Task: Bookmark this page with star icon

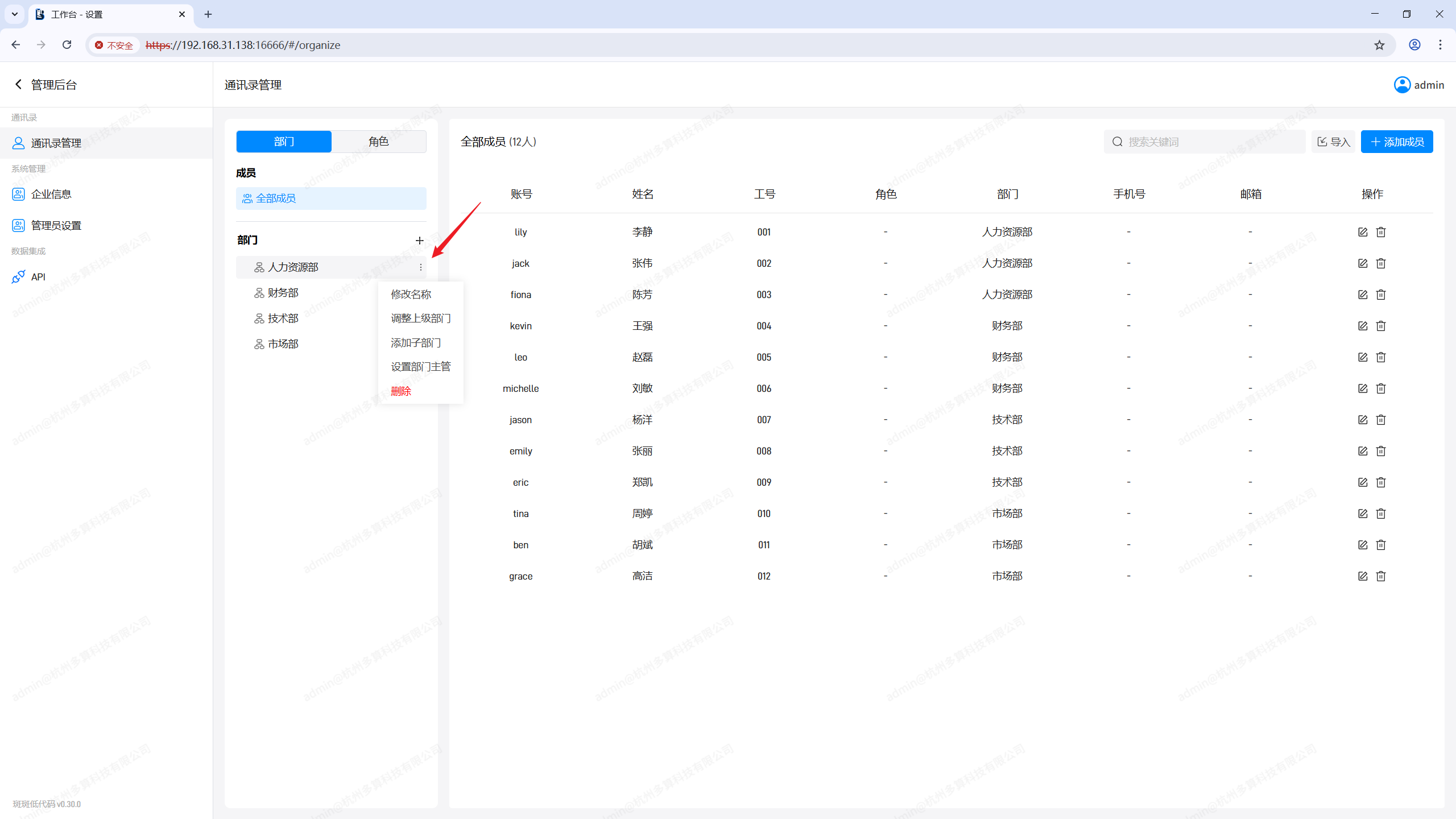Action: (1379, 45)
